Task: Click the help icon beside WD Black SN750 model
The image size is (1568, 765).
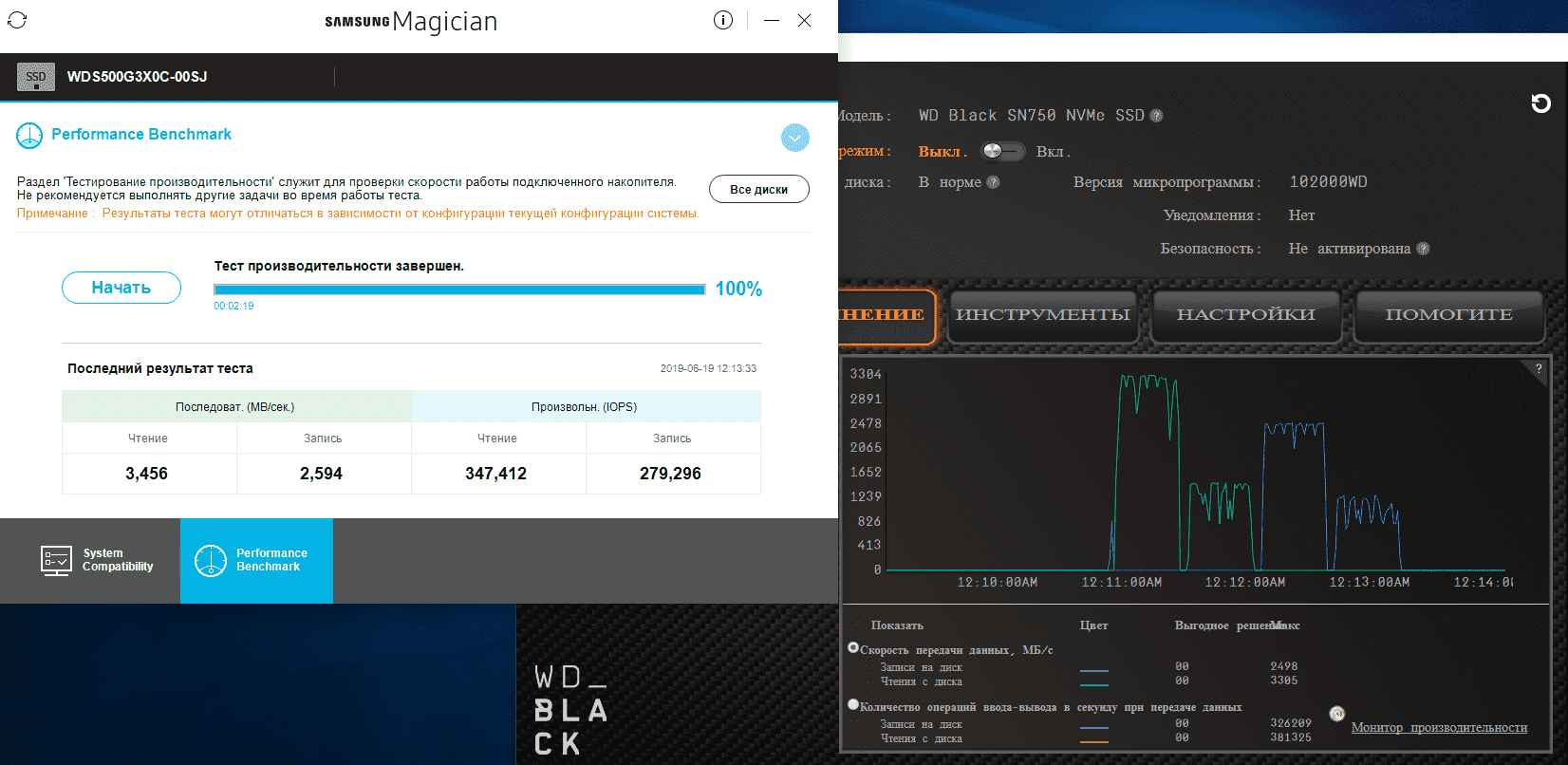Action: (x=1156, y=116)
